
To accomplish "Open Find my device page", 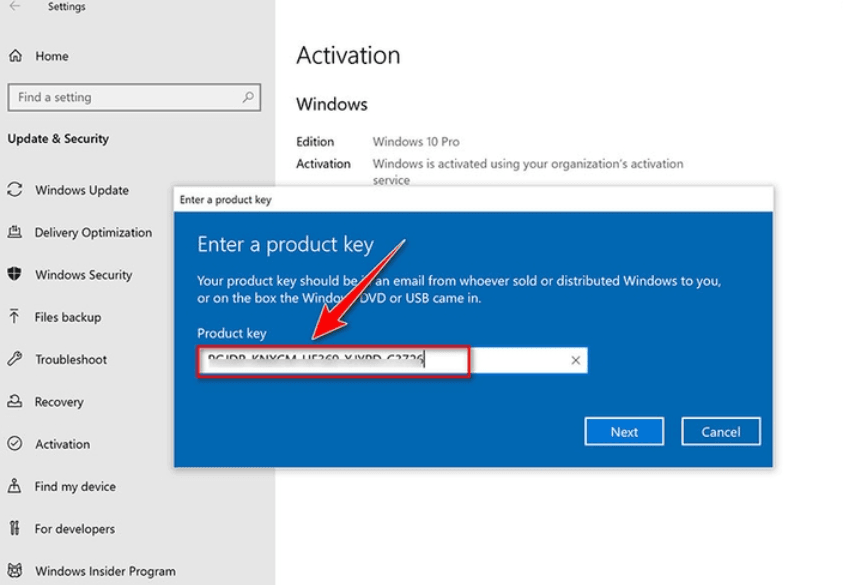I will coord(75,486).
